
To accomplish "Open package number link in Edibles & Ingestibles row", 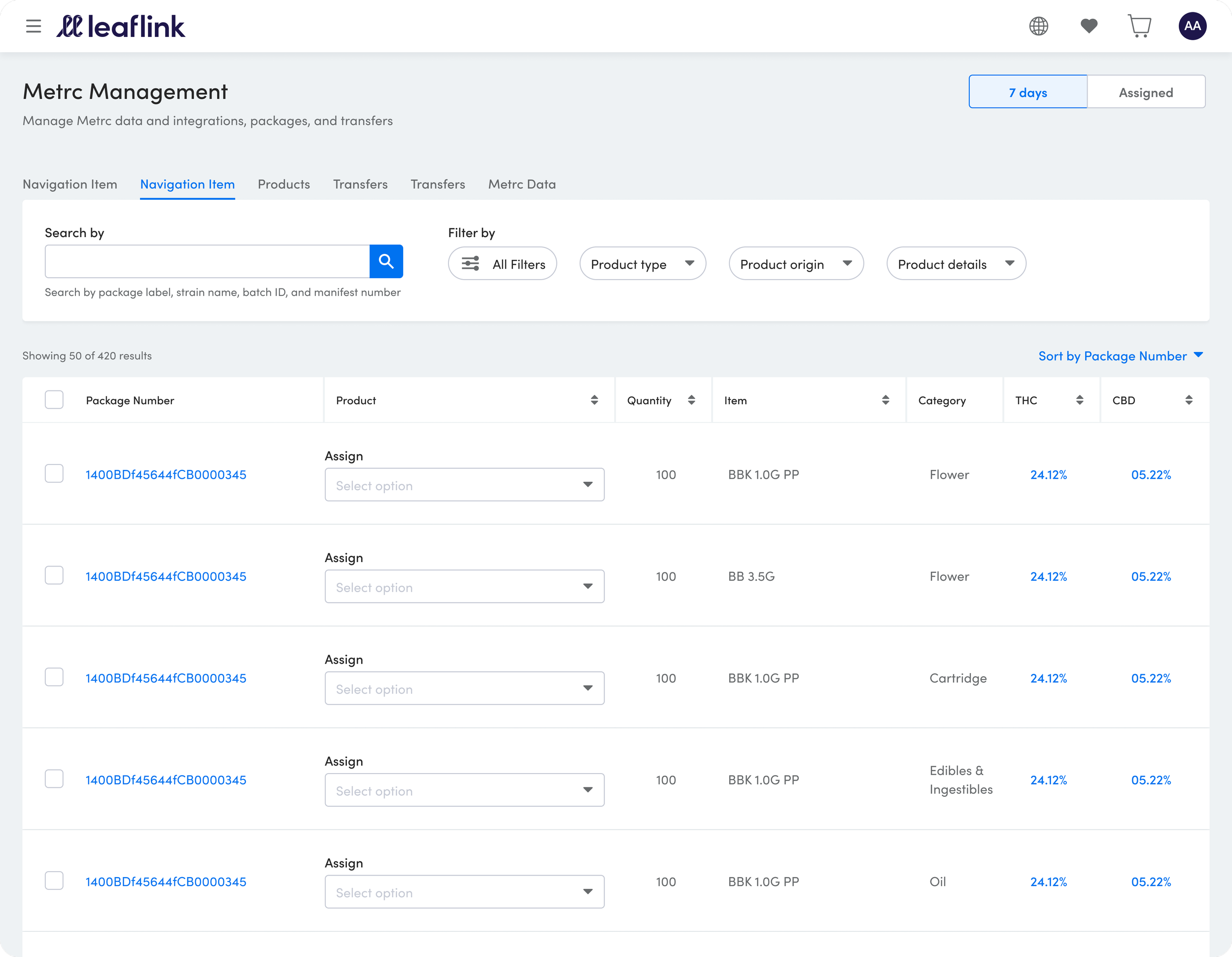I will pyautogui.click(x=166, y=780).
